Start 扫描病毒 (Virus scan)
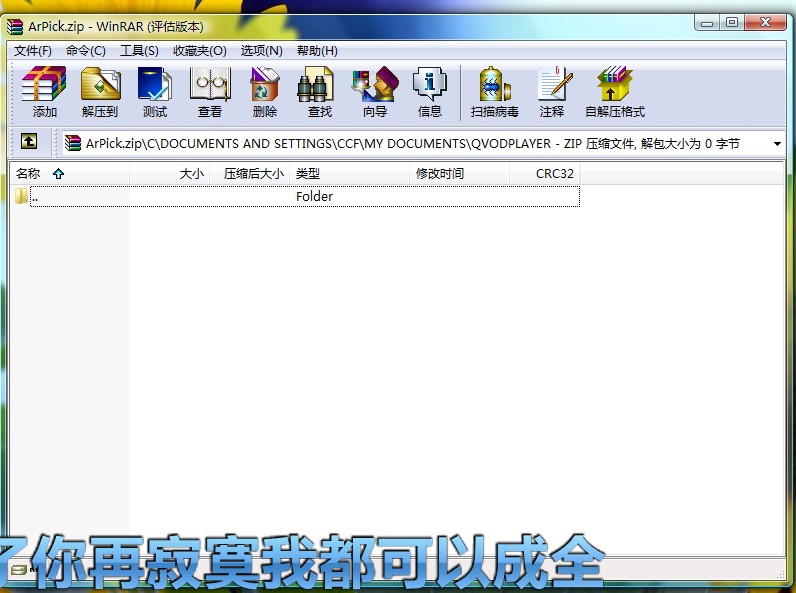The height and width of the screenshot is (593, 796). click(x=494, y=92)
